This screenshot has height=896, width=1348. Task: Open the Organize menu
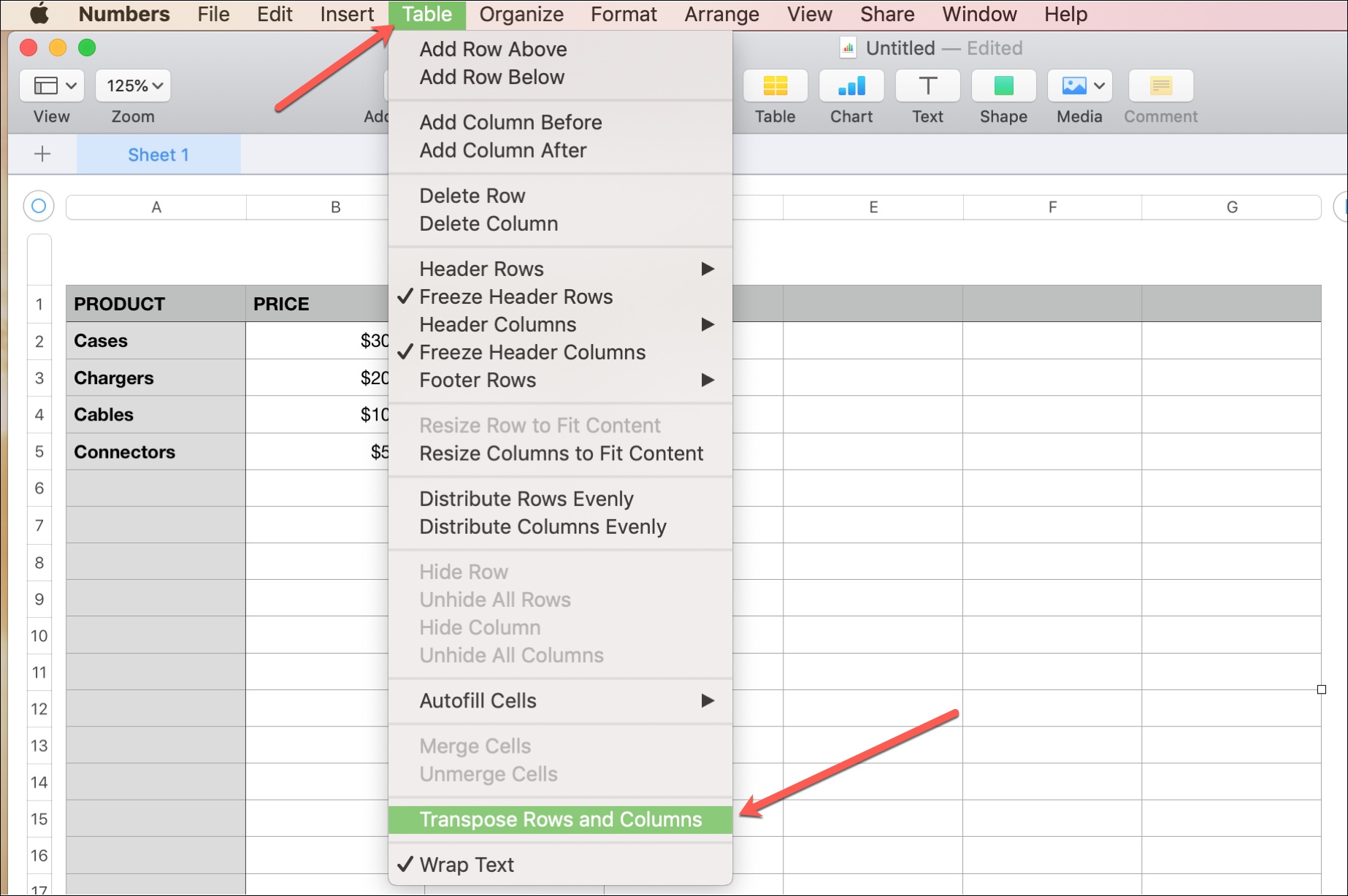point(521,14)
